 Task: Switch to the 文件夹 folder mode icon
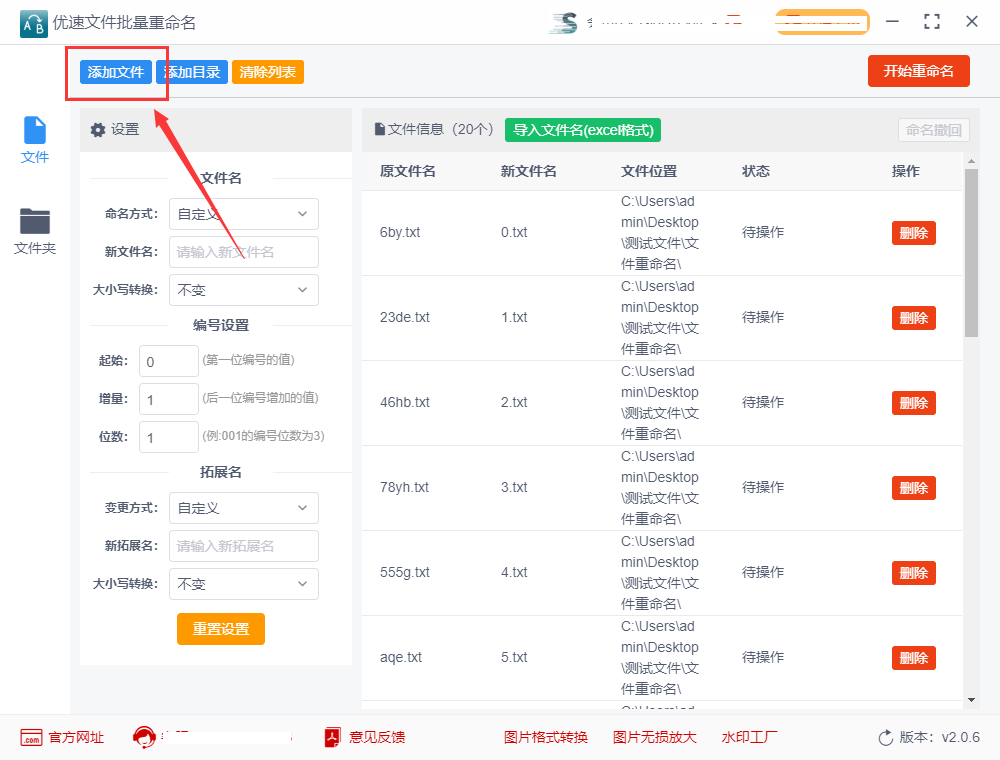tap(34, 221)
